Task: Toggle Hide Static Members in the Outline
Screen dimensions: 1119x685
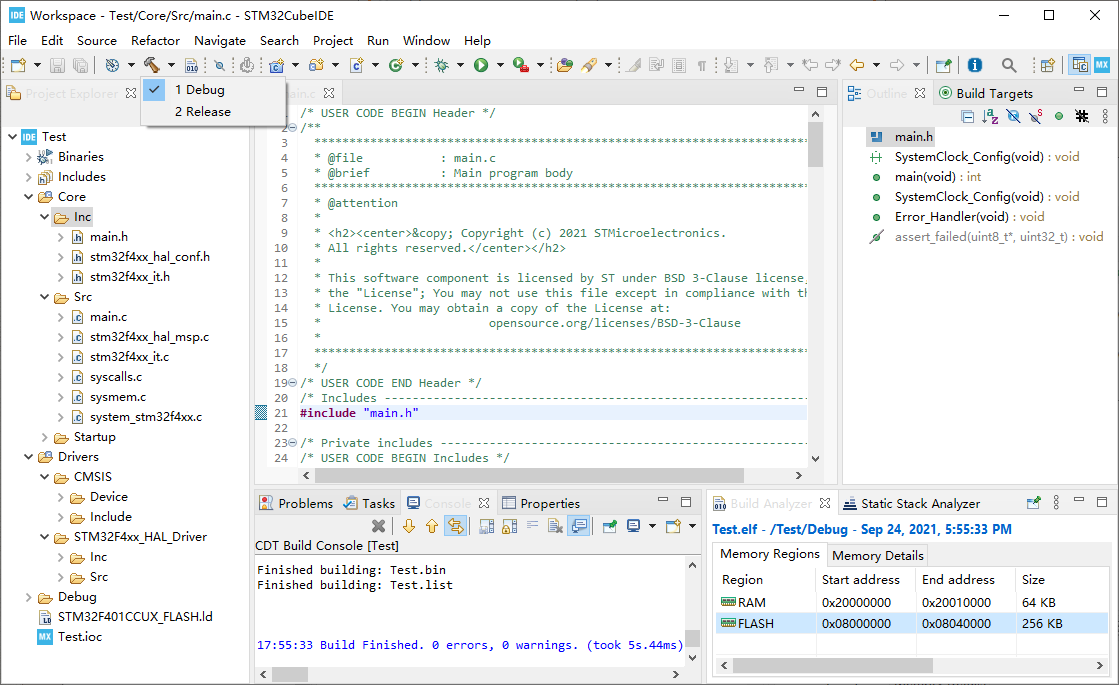Action: tap(1036, 116)
